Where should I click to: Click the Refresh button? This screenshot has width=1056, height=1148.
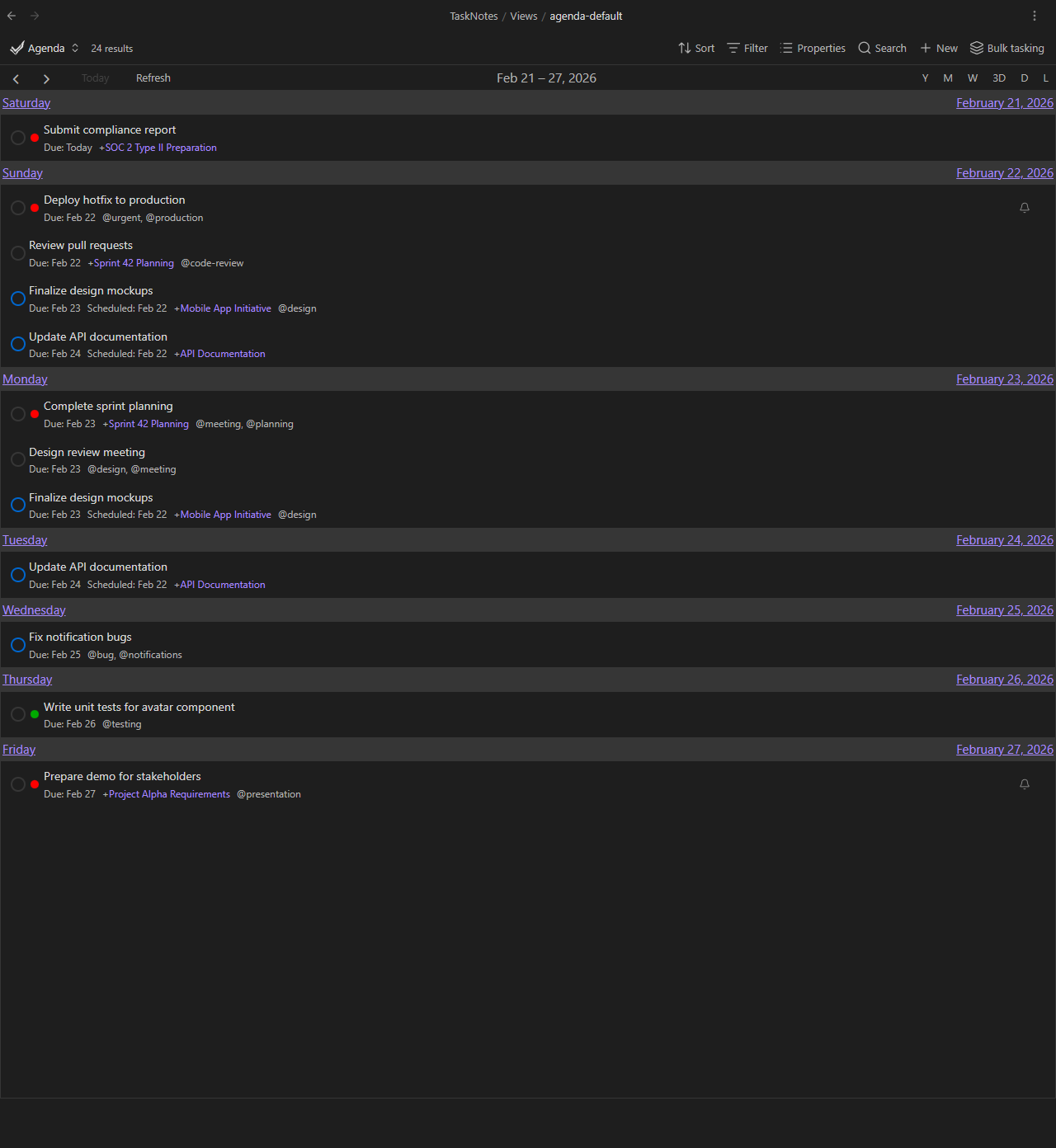153,78
